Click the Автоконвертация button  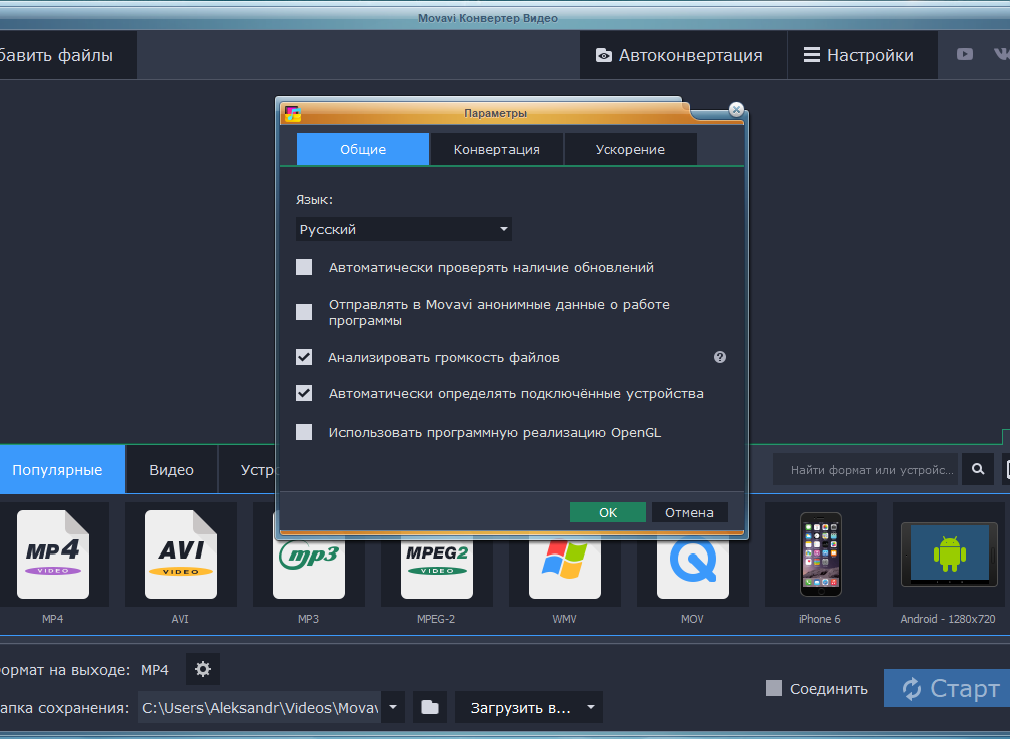point(683,55)
